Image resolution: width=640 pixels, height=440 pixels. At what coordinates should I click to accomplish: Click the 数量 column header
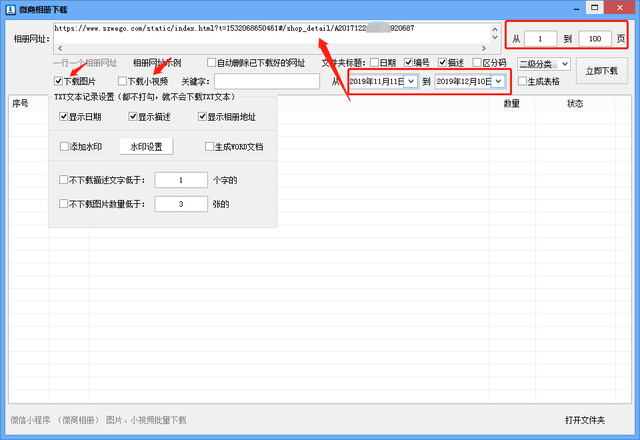coord(511,103)
